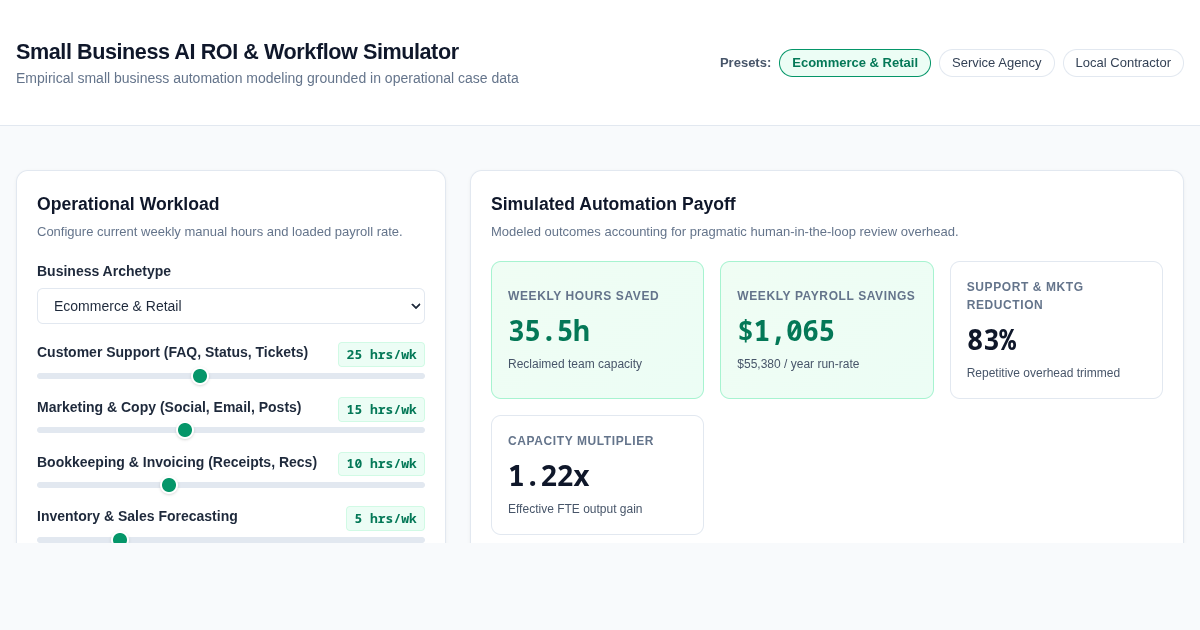Click the Modeled outcomes description text
1200x630 pixels.
[724, 231]
